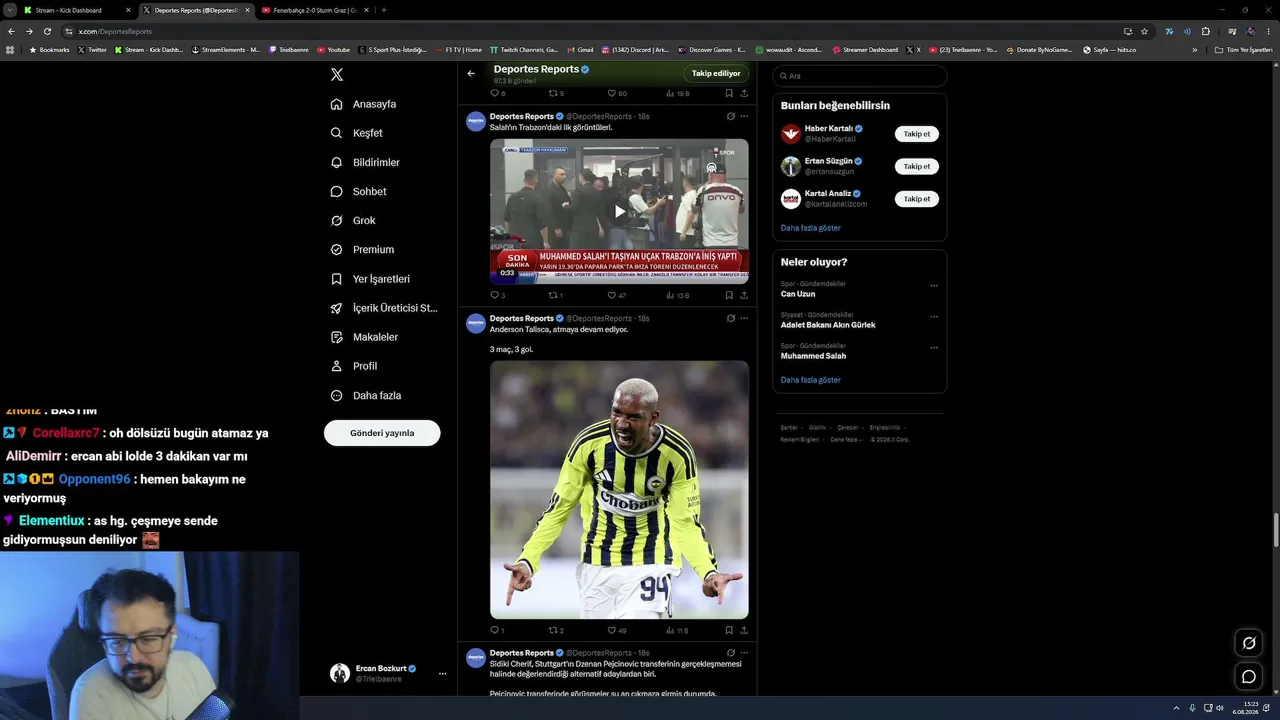This screenshot has width=1280, height=720.
Task: Bookmark the Salah Trabzon video post
Action: pos(729,295)
